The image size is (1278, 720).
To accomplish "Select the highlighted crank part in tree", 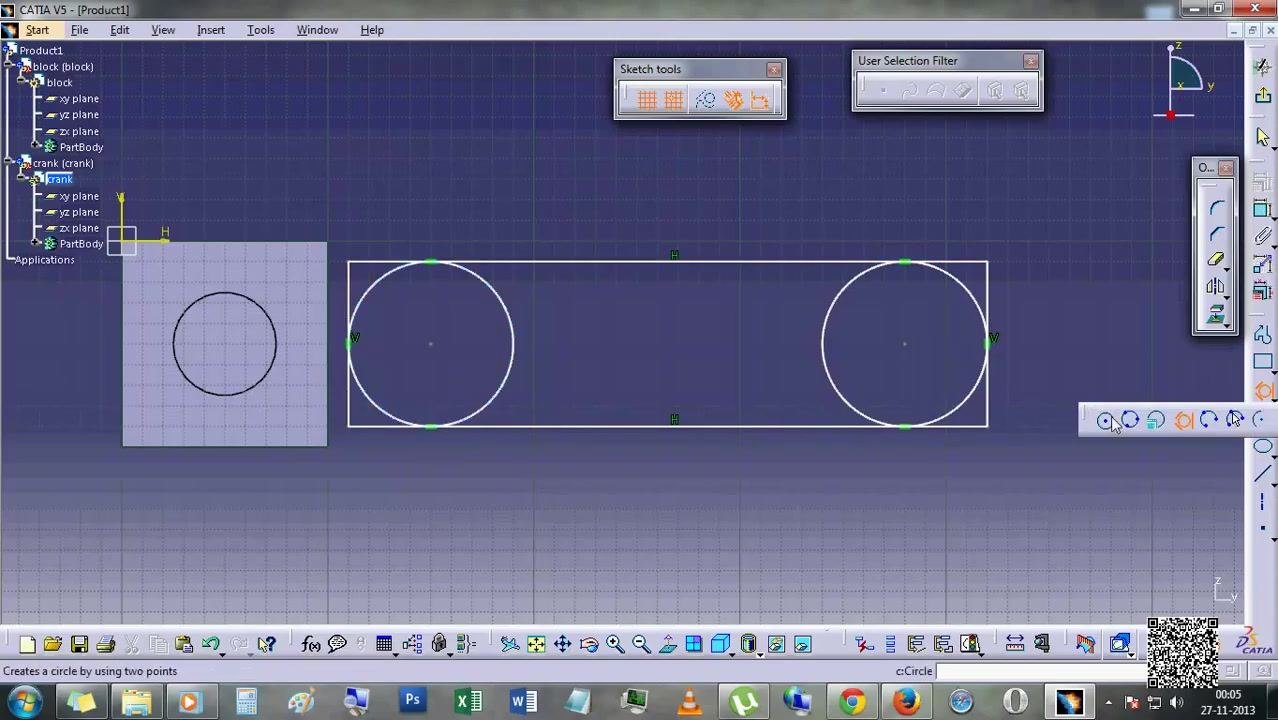I will (x=59, y=179).
